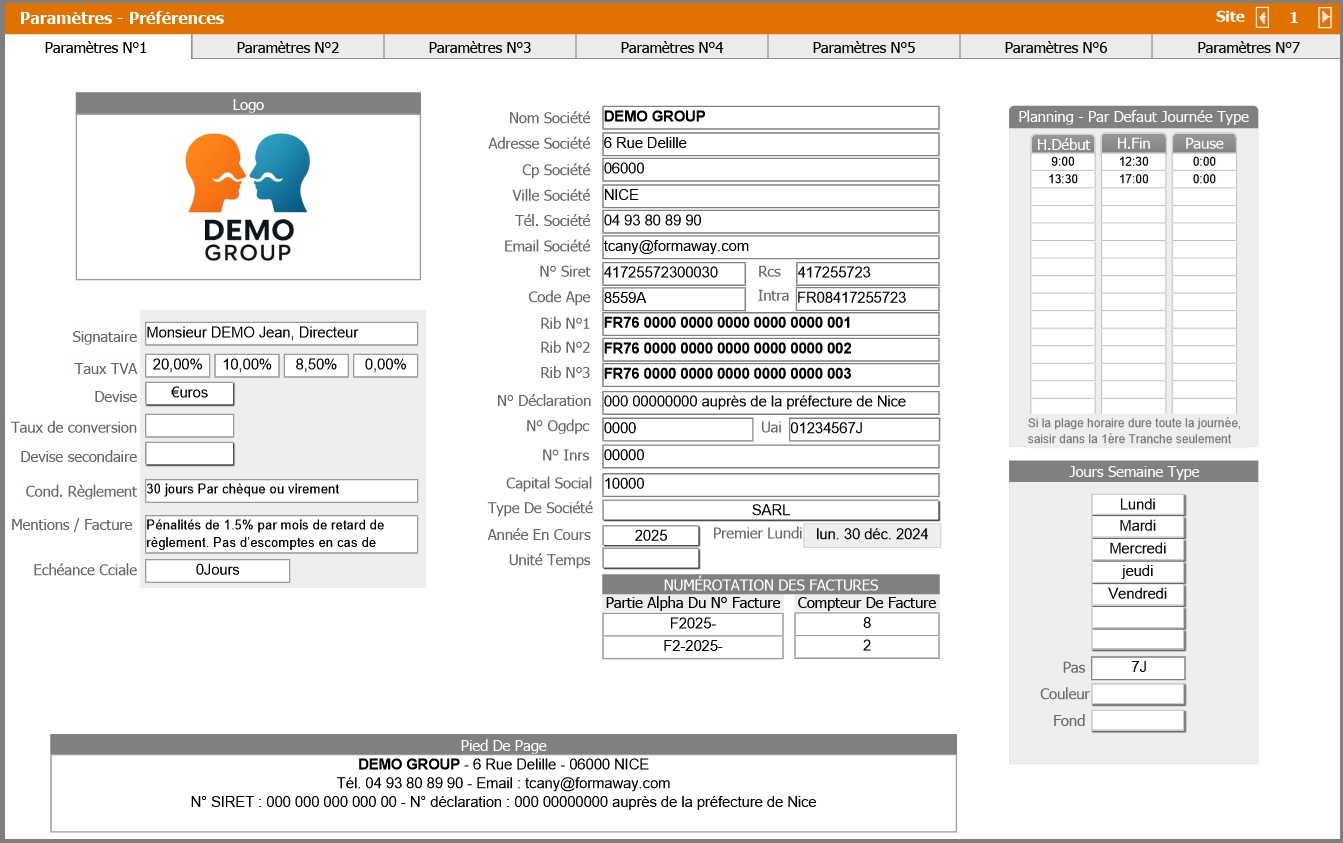
Task: Click the invoice counter cell showing 2
Action: click(867, 647)
